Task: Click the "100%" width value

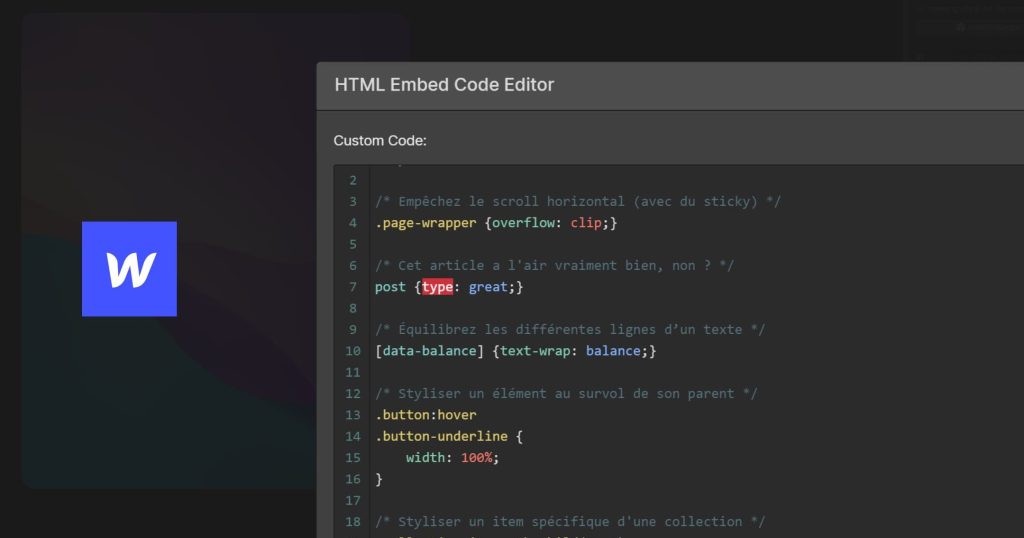Action: coord(479,457)
